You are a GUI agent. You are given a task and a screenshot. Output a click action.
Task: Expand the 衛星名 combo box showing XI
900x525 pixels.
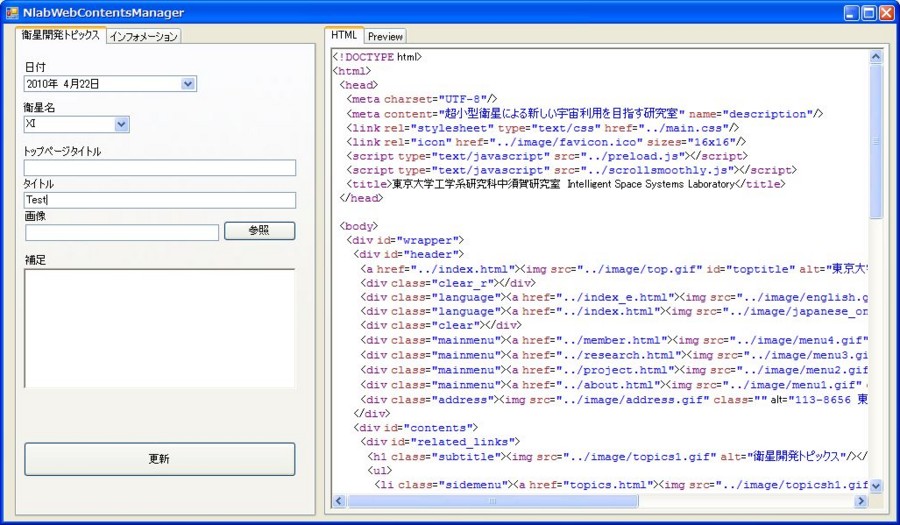[121, 124]
